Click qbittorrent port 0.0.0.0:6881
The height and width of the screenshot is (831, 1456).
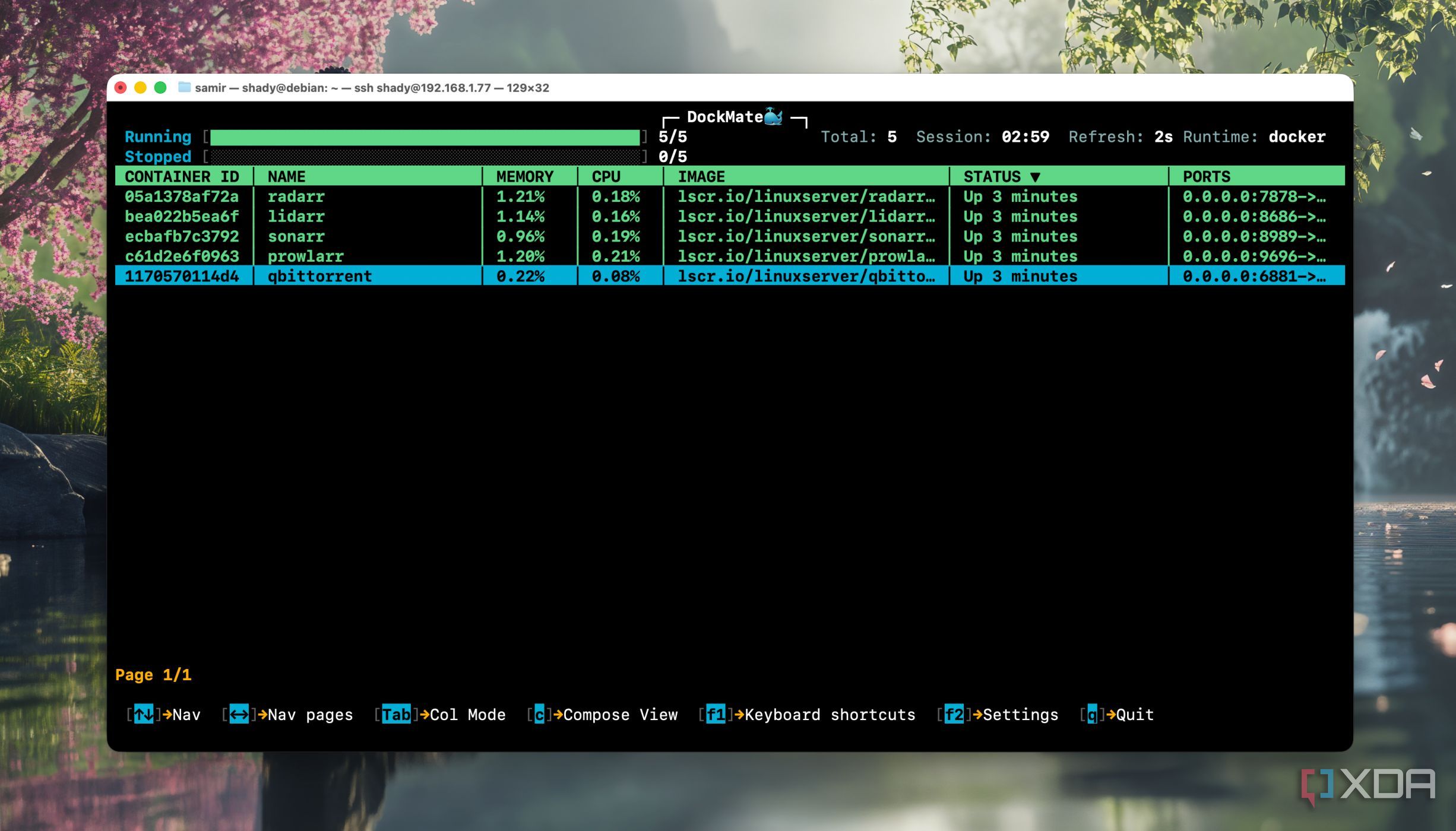[1254, 276]
